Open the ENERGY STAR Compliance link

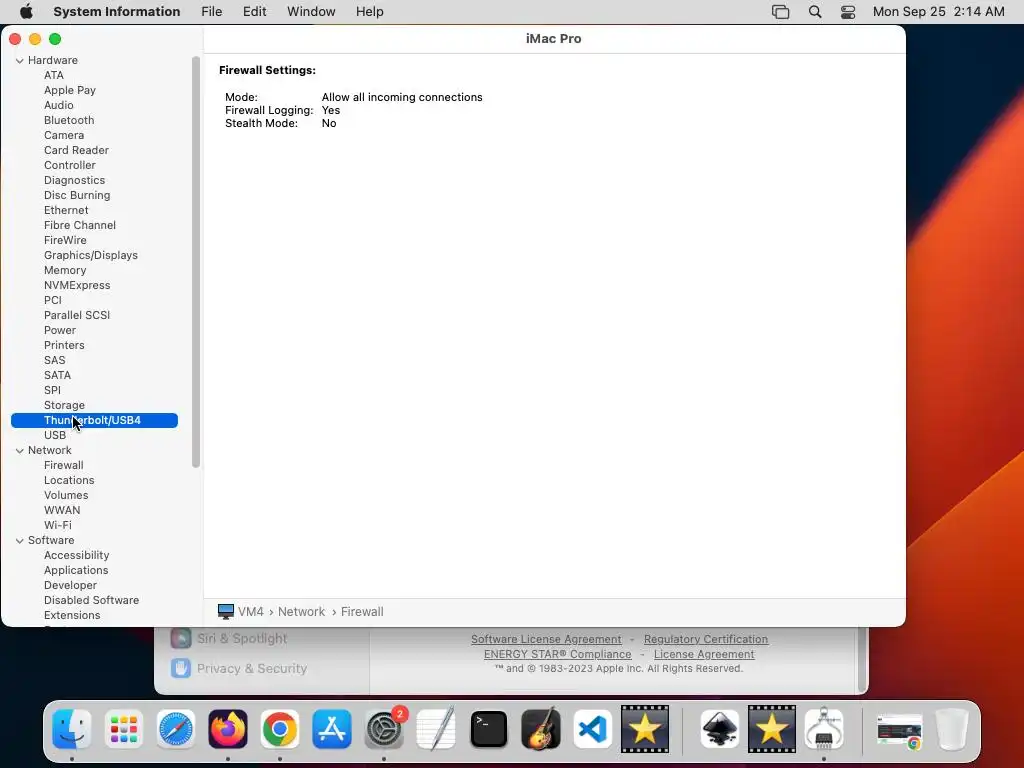point(558,654)
